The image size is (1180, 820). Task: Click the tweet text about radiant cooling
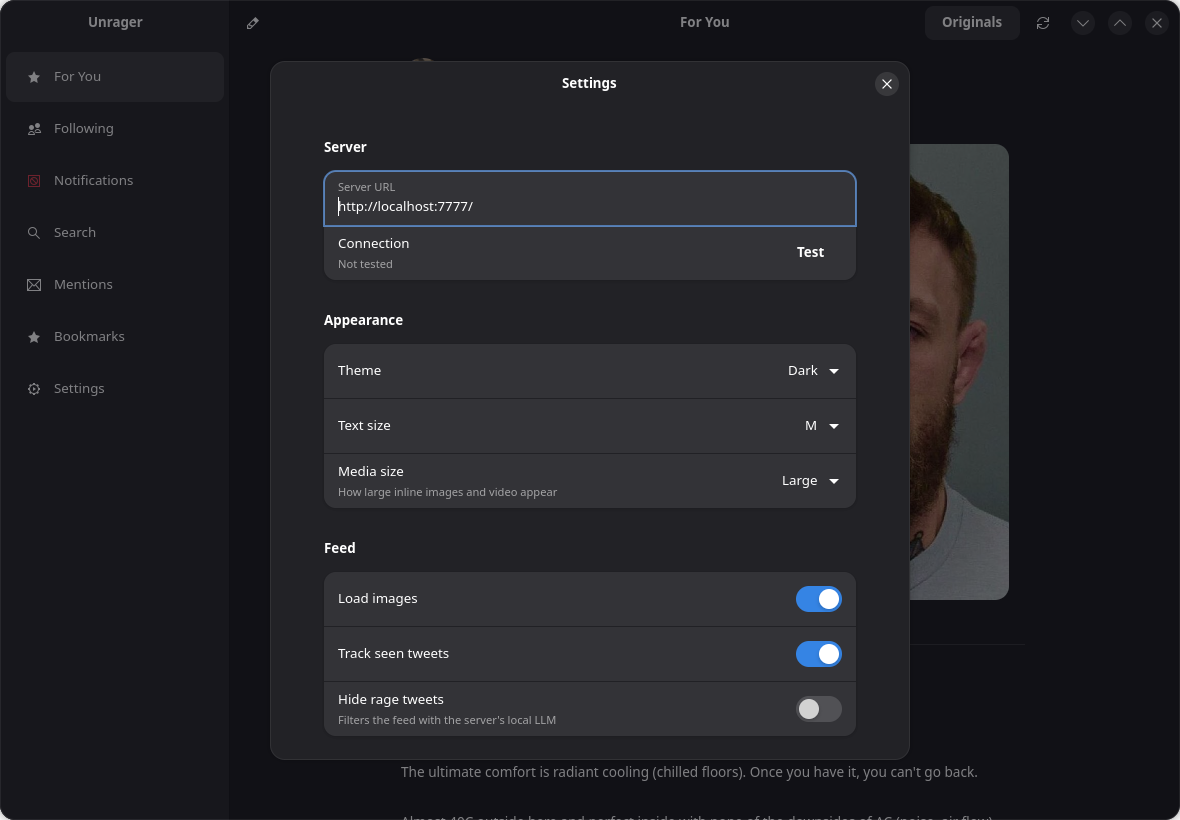[x=689, y=772]
